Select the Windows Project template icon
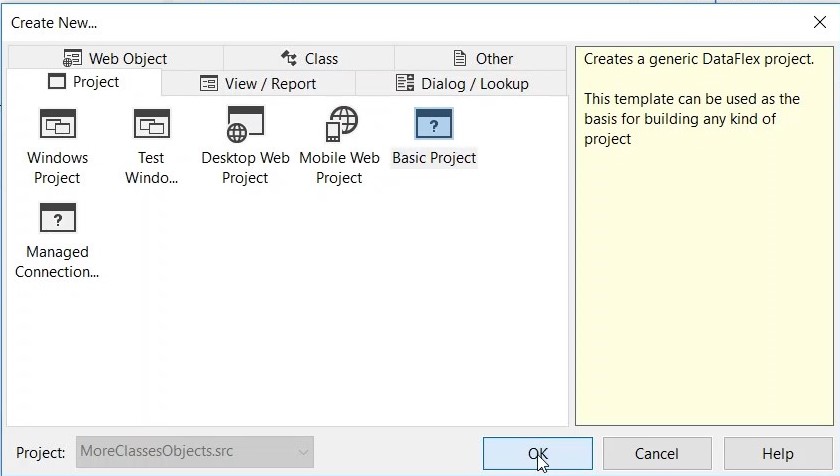This screenshot has width=840, height=476. pyautogui.click(x=57, y=125)
